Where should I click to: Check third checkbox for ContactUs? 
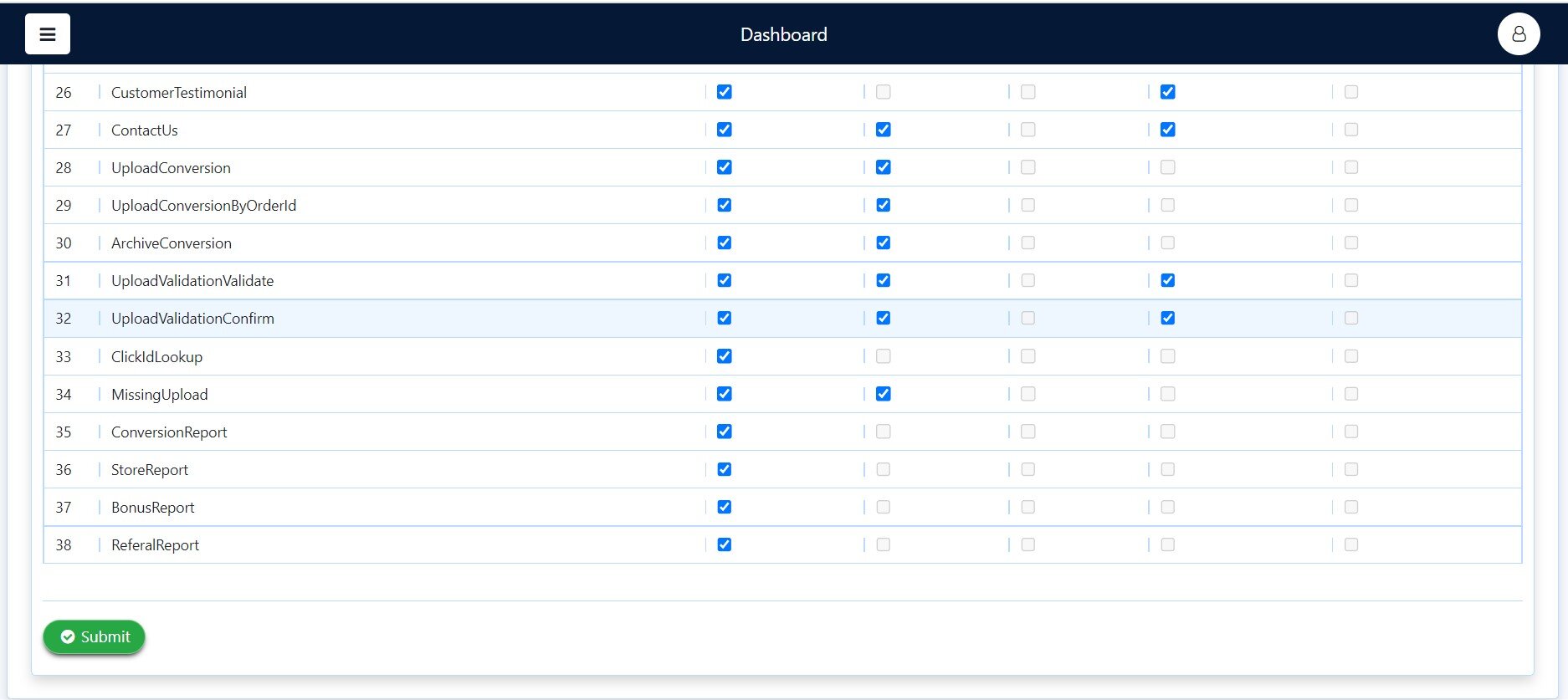1028,130
